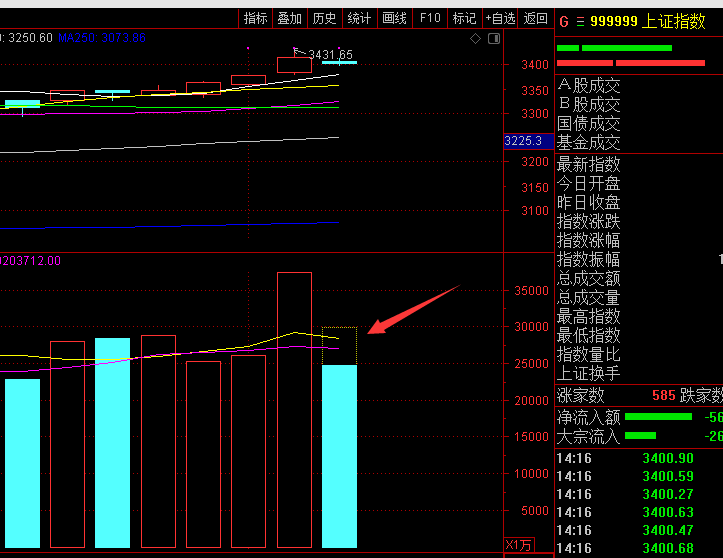The width and height of the screenshot is (723, 558).
Task: Open the 指标 indicator menu
Action: tap(255, 18)
